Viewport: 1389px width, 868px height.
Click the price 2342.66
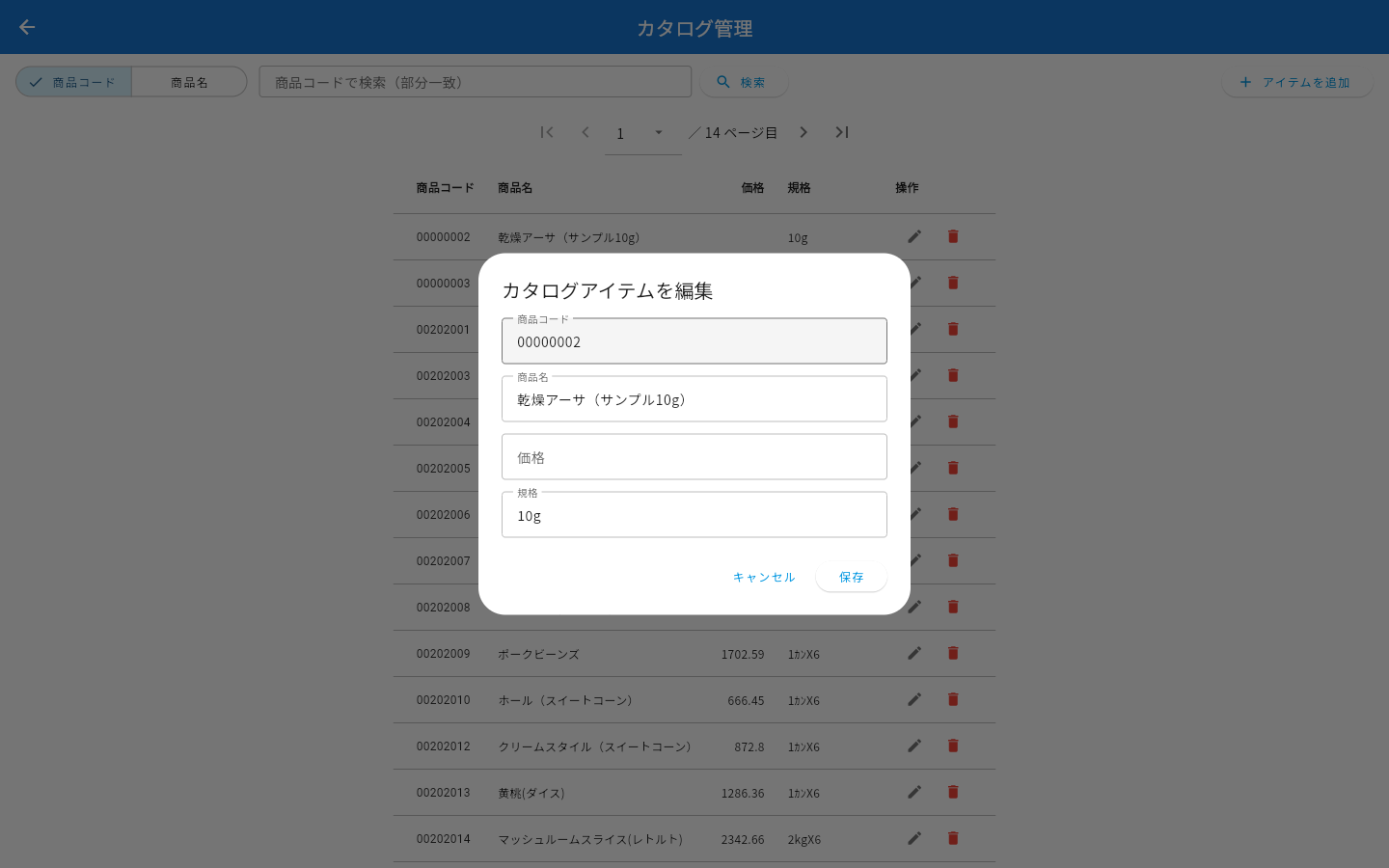click(x=743, y=839)
